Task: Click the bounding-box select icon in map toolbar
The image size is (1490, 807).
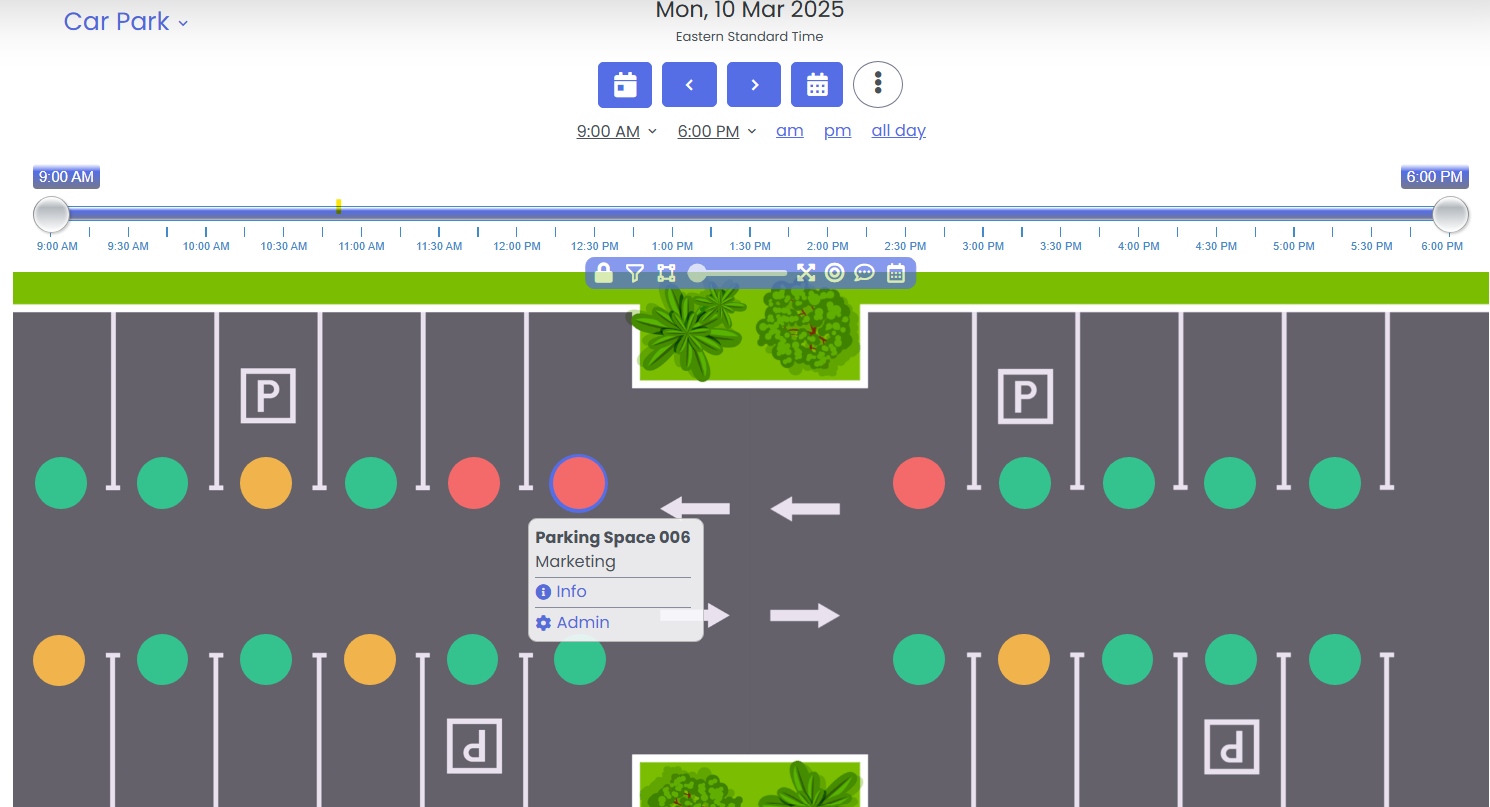Action: pos(666,273)
